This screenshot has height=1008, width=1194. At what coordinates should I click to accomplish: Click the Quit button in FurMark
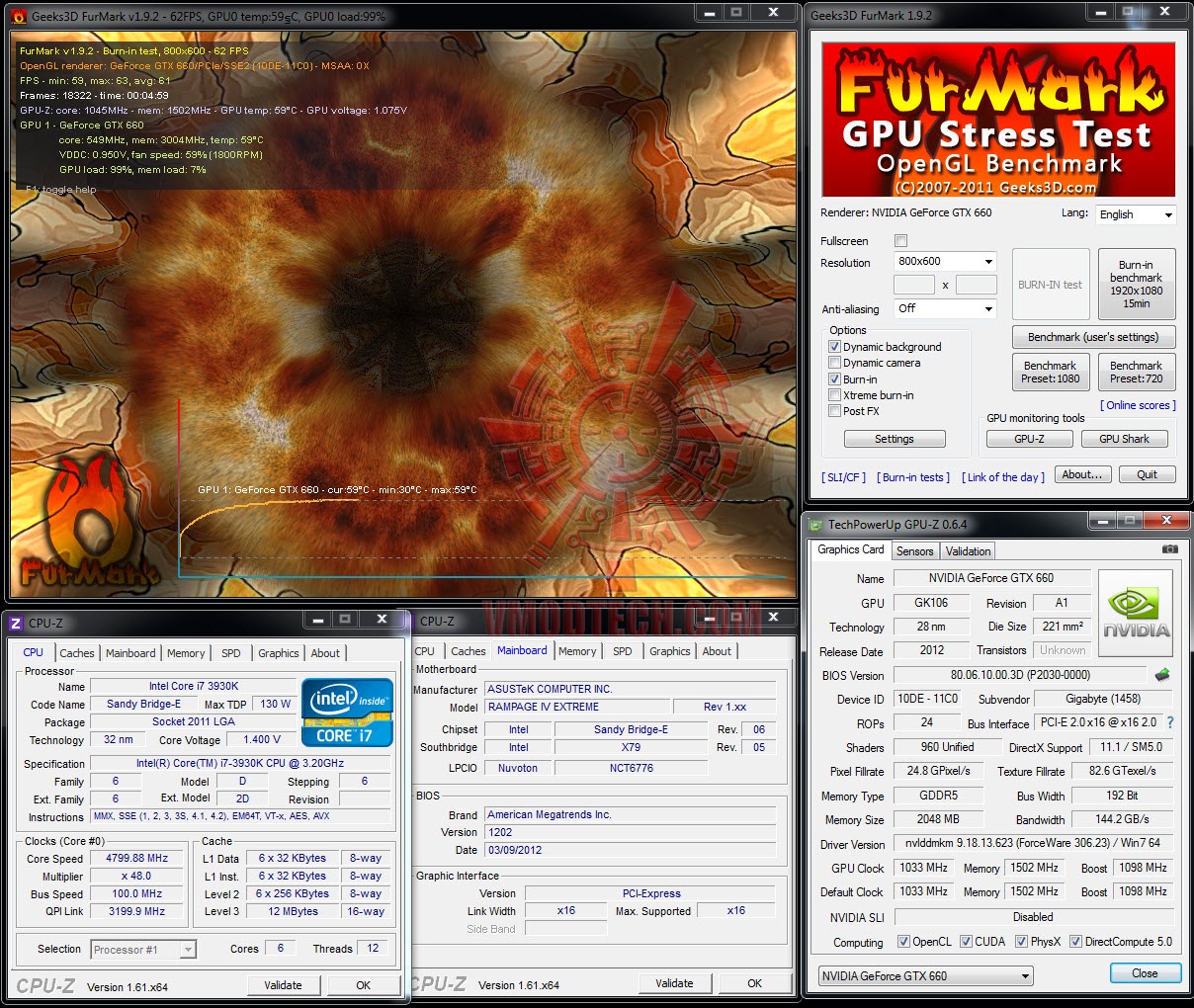pos(1147,474)
